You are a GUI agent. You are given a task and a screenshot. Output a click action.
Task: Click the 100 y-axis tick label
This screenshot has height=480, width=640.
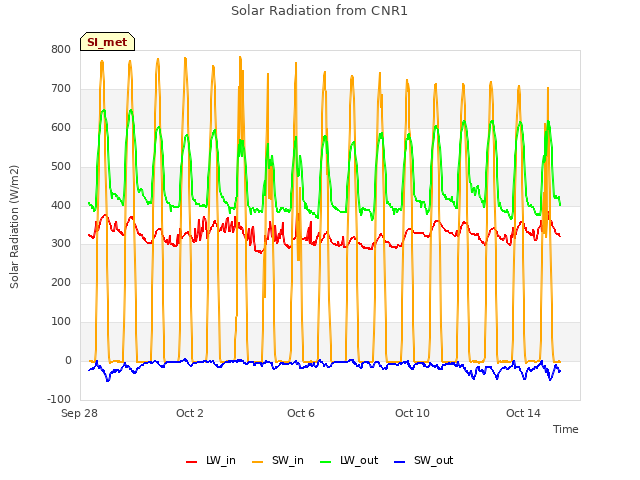click(x=61, y=321)
